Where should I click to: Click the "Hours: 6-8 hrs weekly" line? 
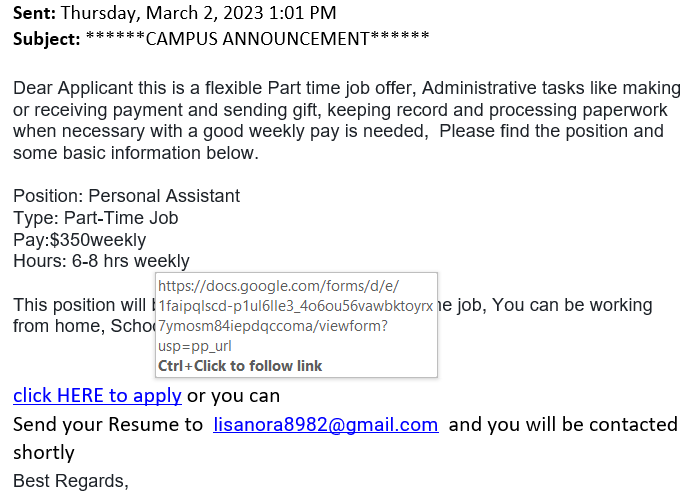coord(102,261)
